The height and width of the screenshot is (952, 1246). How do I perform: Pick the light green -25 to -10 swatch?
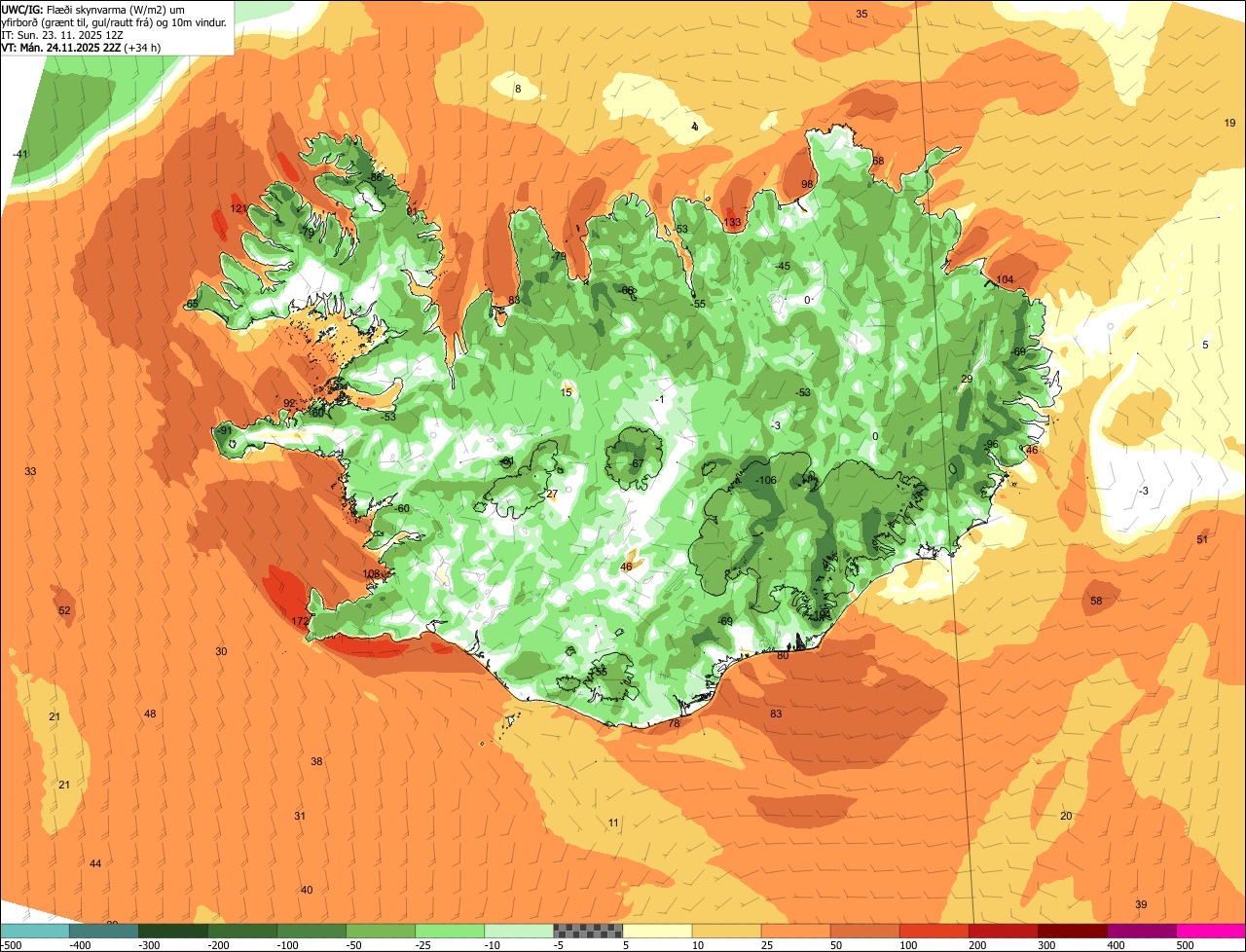tap(450, 931)
